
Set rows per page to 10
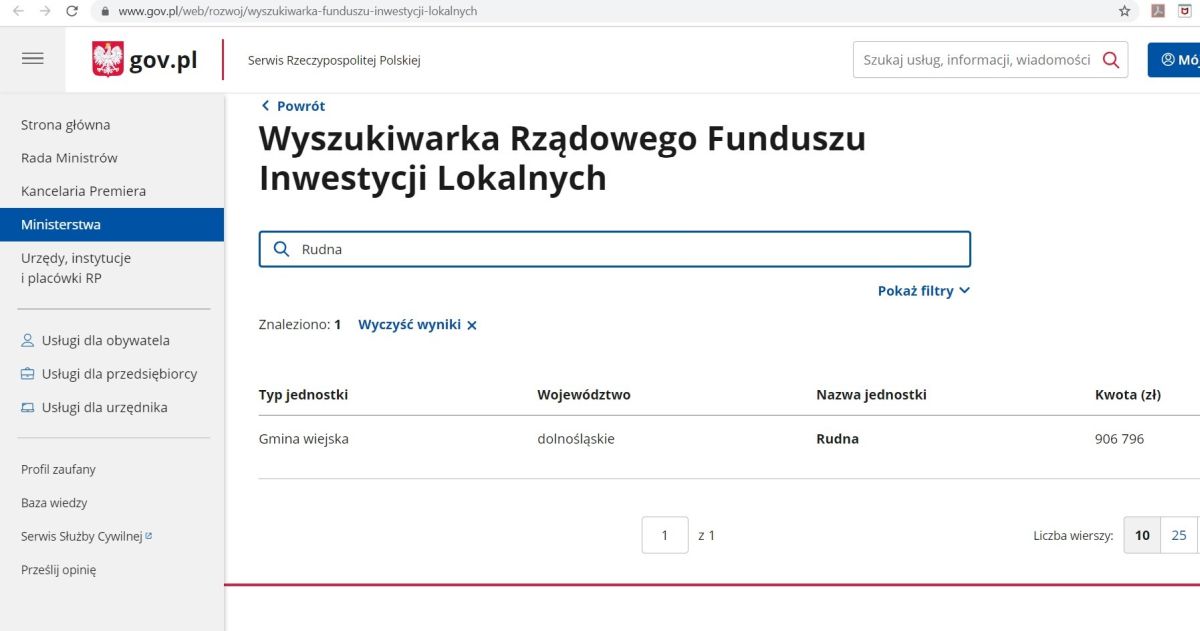[1142, 535]
